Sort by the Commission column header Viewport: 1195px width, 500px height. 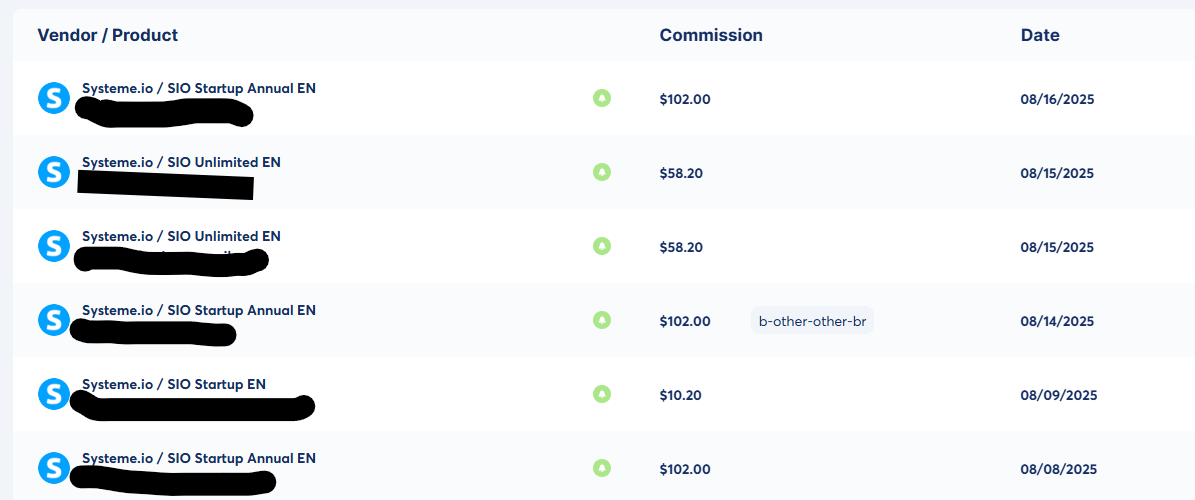tap(711, 35)
